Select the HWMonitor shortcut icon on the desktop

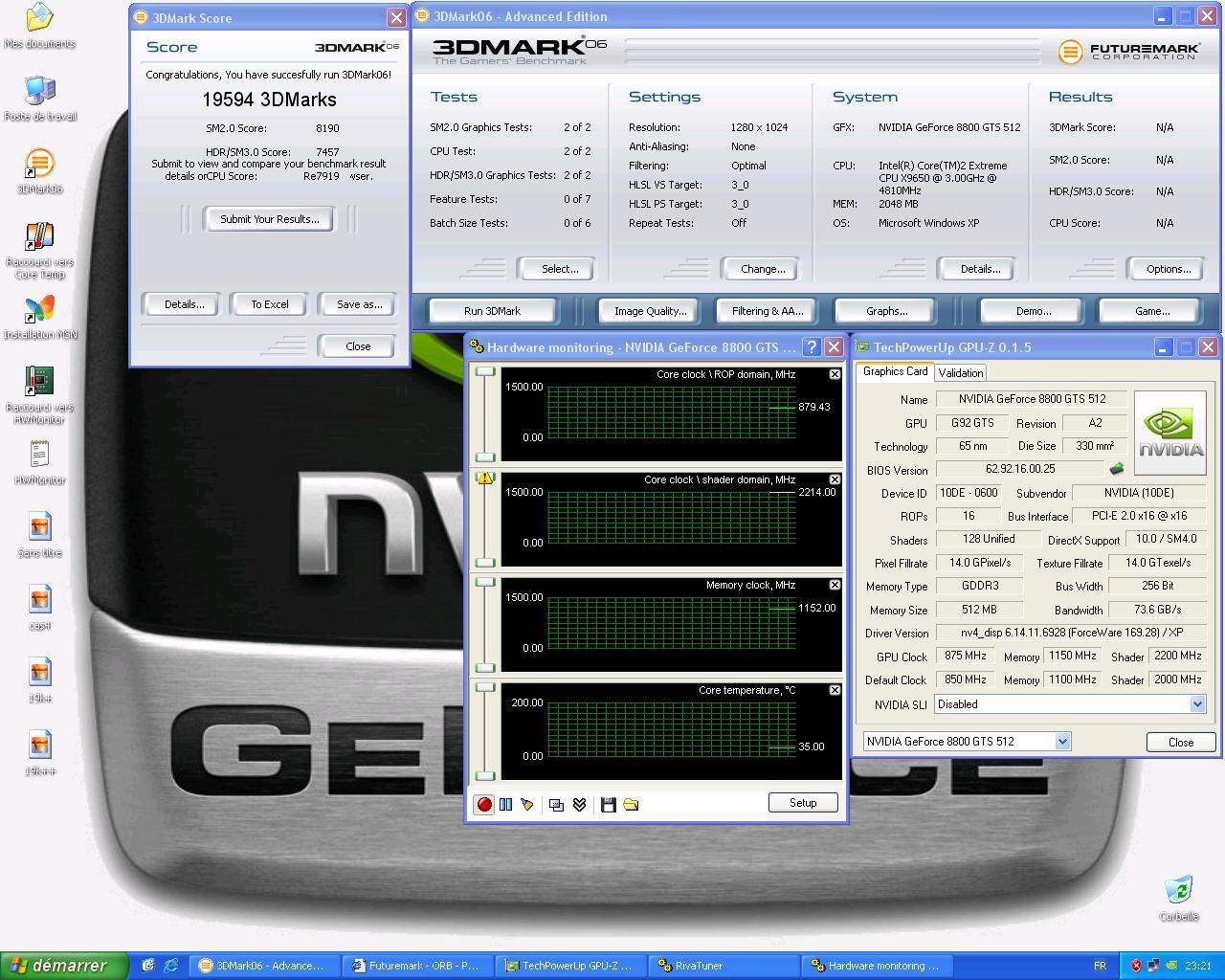pos(39,396)
